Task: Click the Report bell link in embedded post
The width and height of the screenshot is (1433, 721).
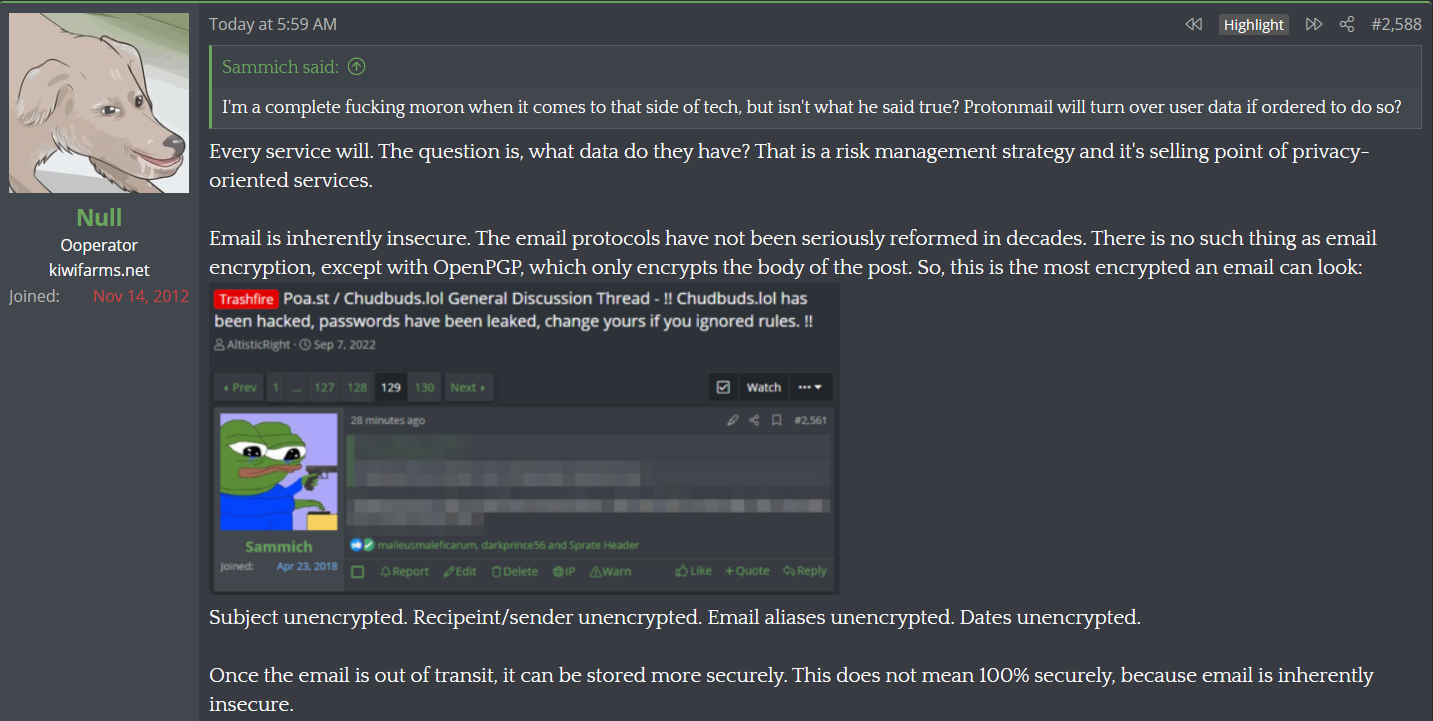Action: point(404,571)
